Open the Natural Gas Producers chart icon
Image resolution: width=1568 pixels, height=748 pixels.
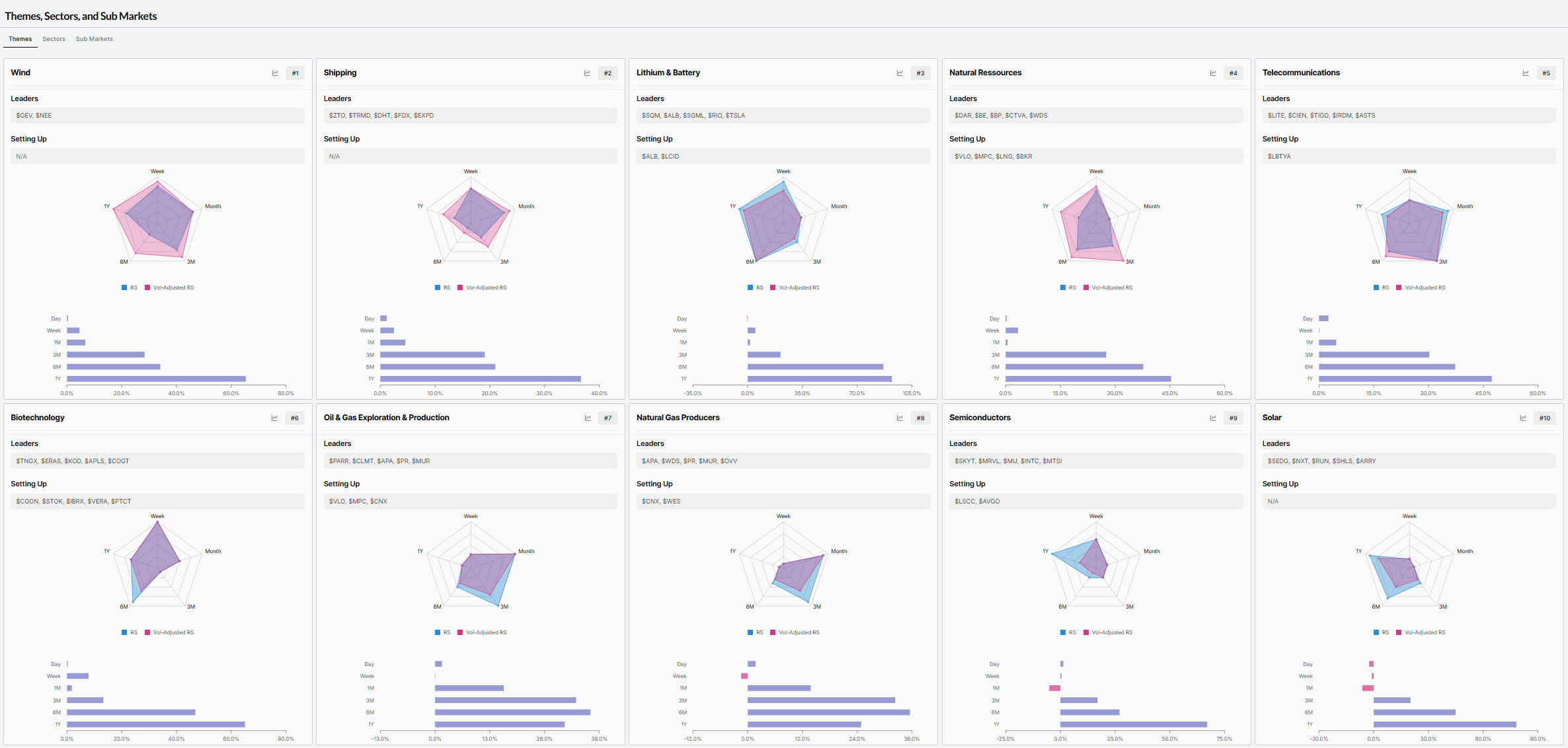tap(900, 418)
